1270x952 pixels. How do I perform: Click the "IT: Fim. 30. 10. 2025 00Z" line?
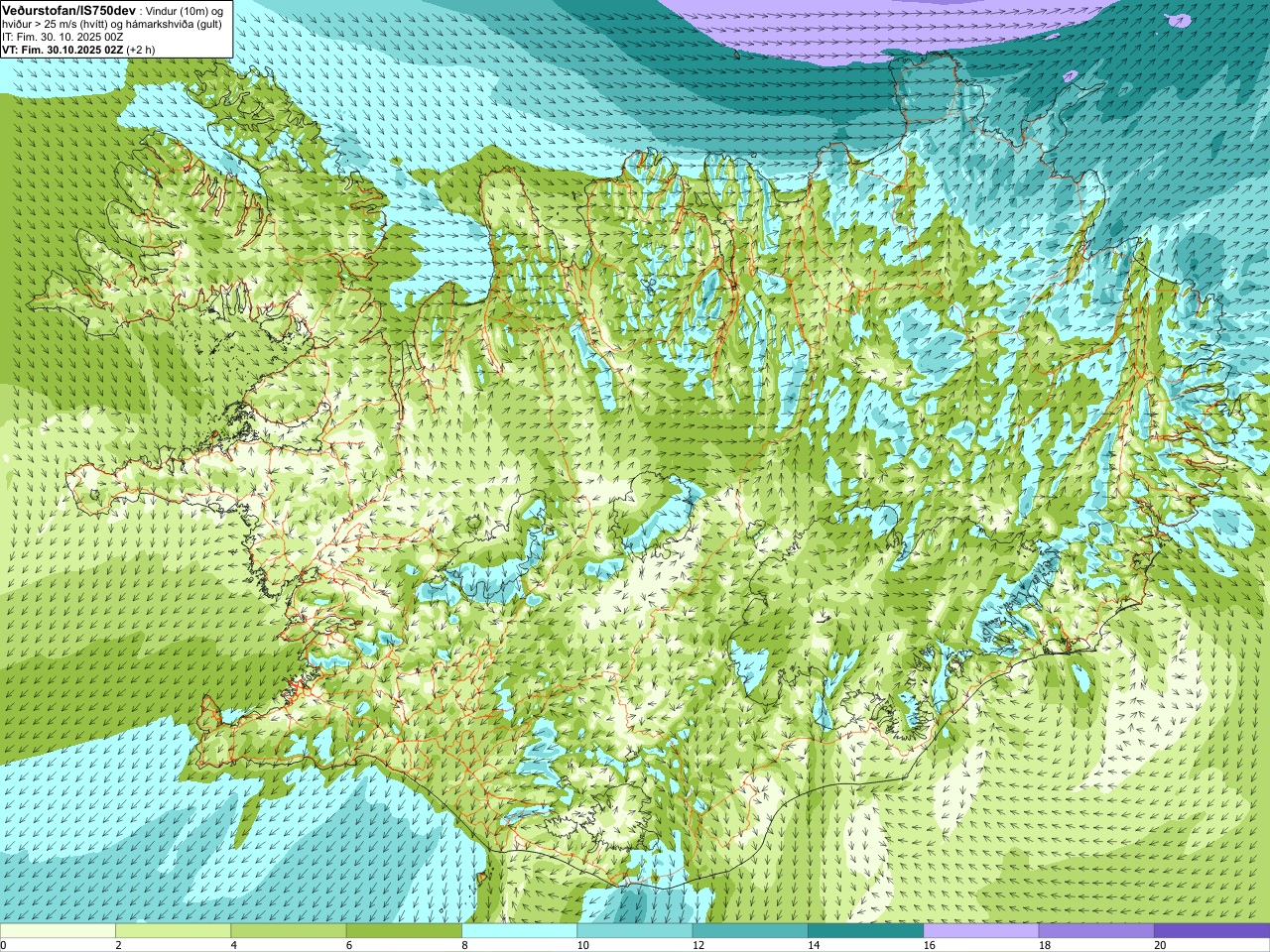pos(63,37)
